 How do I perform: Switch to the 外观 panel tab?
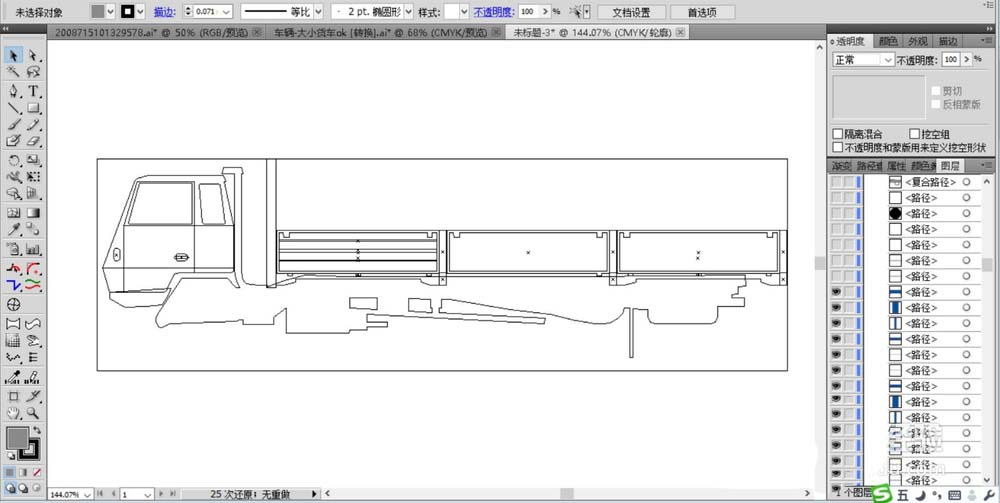(917, 41)
